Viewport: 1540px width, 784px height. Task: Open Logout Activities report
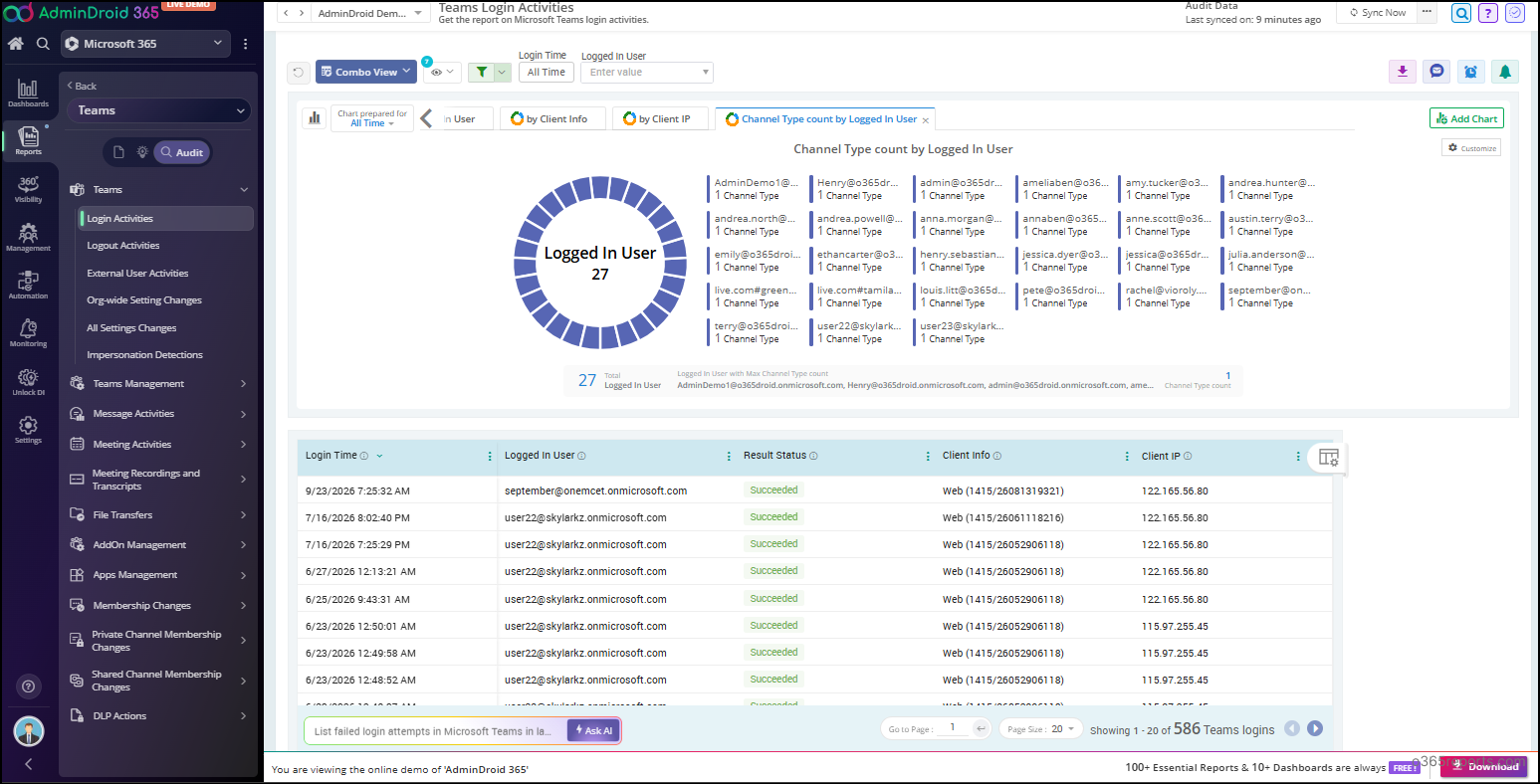coord(123,246)
